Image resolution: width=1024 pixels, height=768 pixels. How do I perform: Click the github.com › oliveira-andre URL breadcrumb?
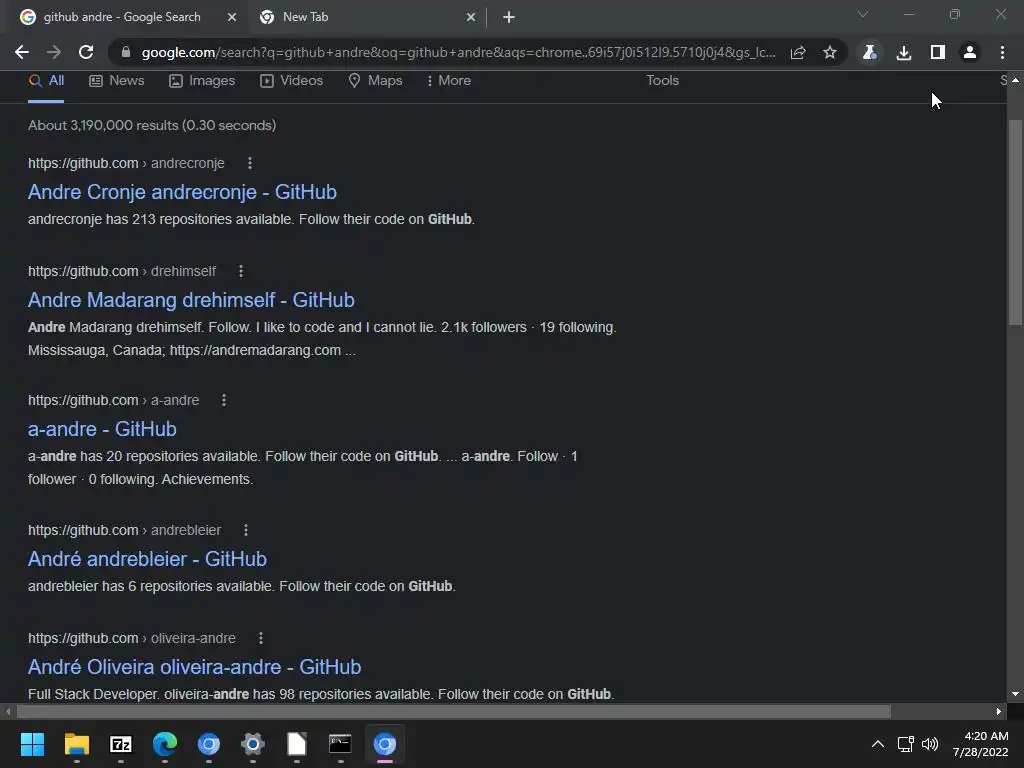coord(132,638)
